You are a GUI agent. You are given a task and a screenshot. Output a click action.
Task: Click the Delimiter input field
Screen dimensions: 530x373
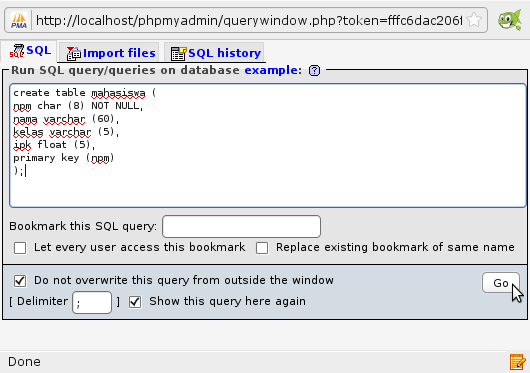[92, 302]
